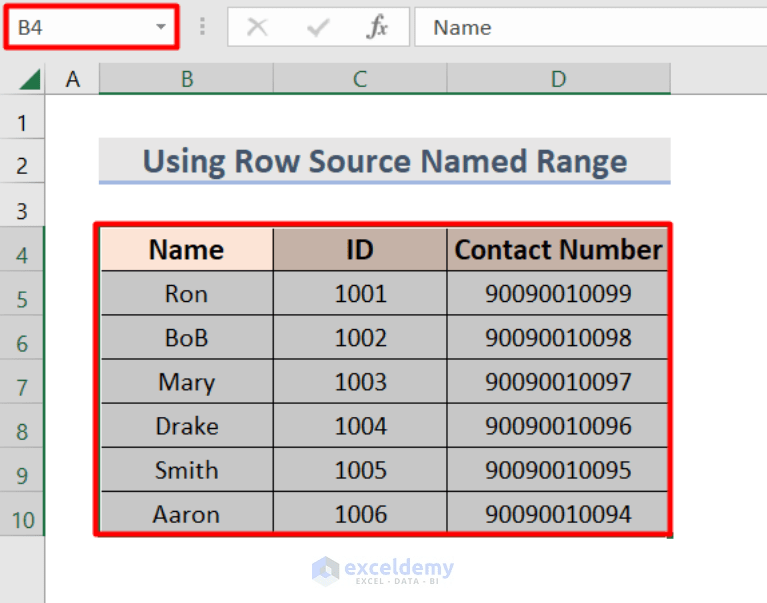Select column D header
Image resolution: width=767 pixels, height=603 pixels.
[x=558, y=79]
